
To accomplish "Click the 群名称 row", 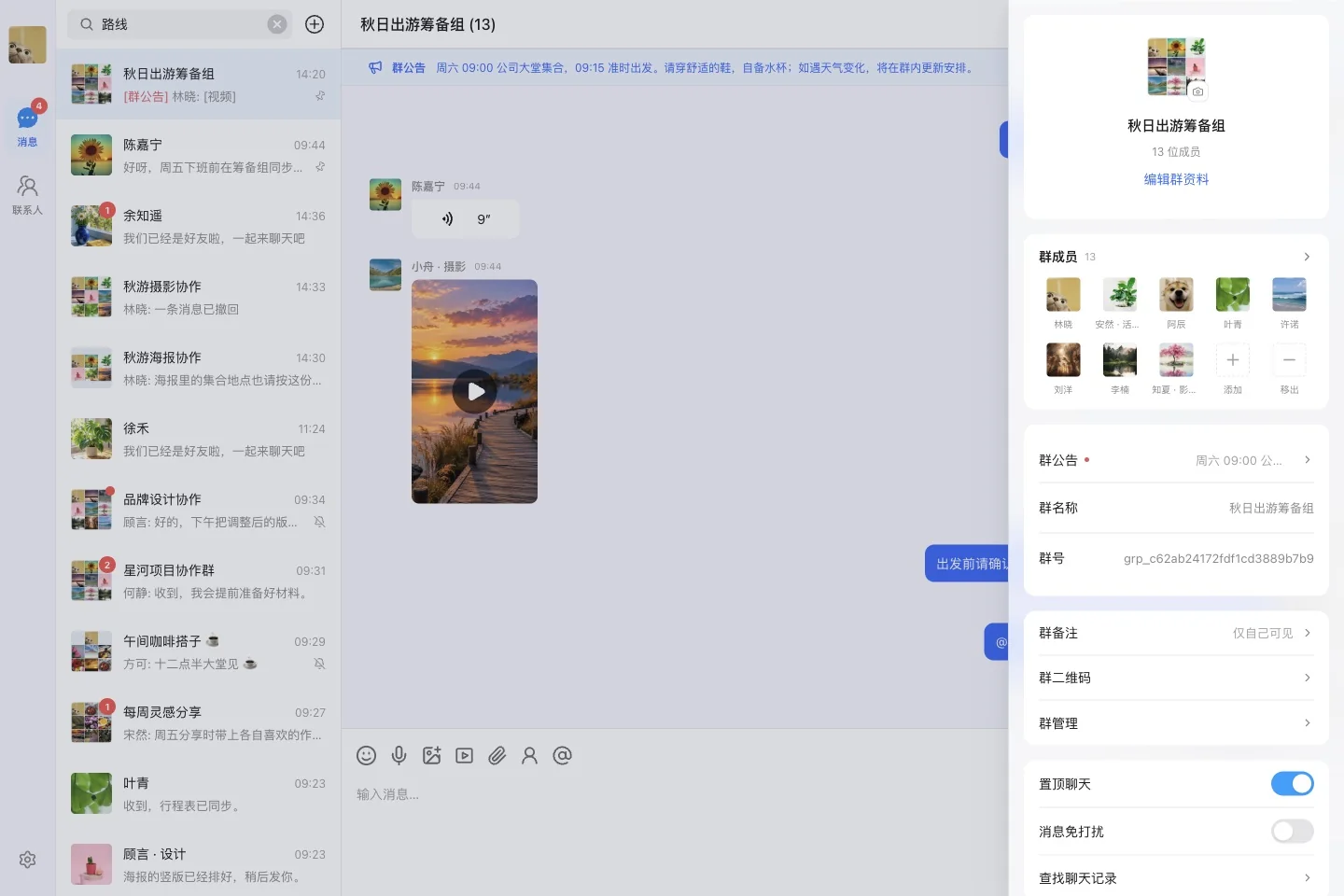I will click(x=1176, y=508).
